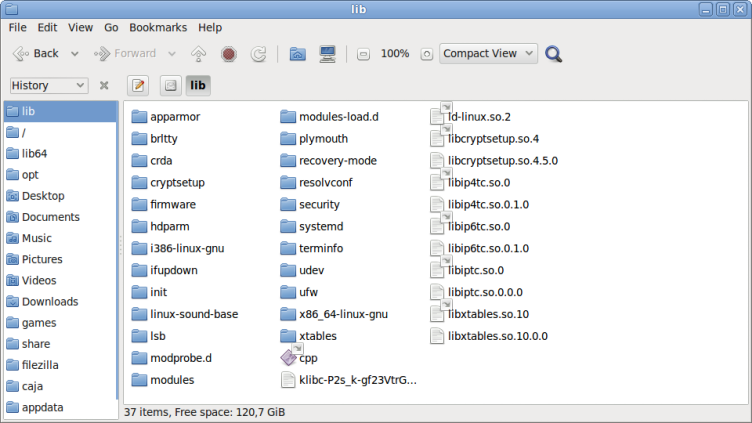
Task: Click the Back button
Action: [x=36, y=54]
